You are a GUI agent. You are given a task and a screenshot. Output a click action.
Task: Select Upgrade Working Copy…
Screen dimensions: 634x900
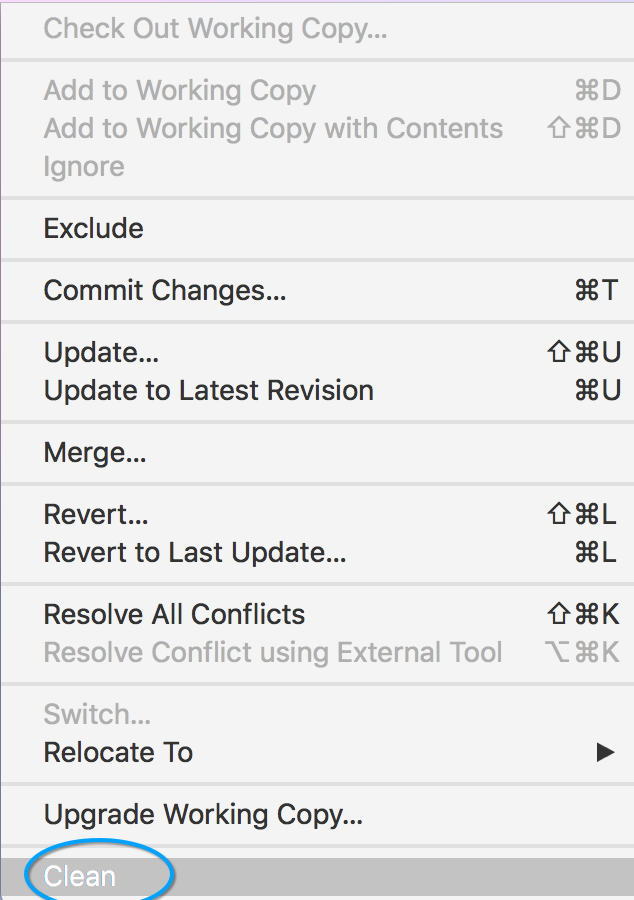[203, 815]
